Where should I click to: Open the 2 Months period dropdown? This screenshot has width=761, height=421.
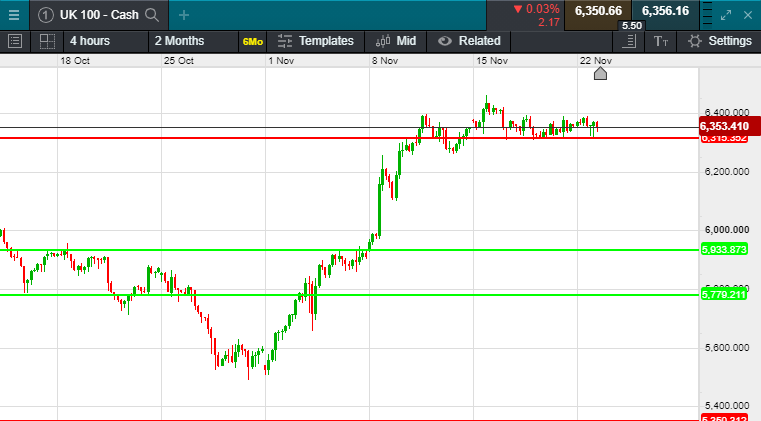click(x=193, y=41)
